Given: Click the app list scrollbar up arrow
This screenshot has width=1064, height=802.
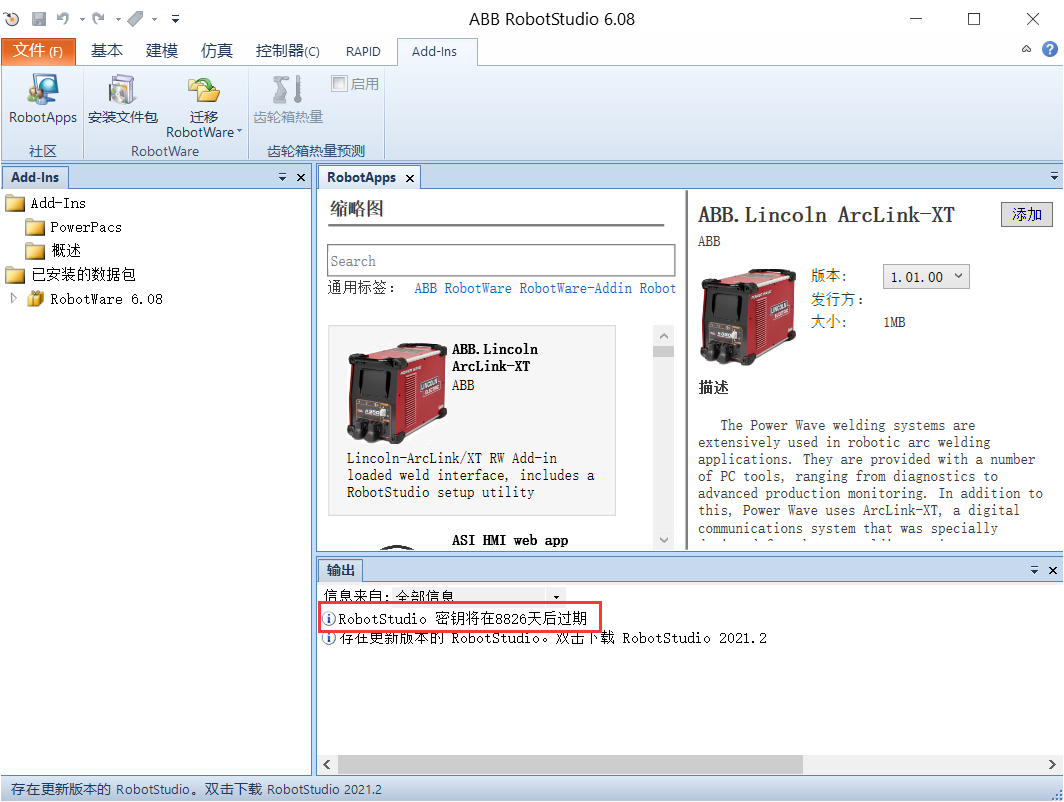Looking at the screenshot, I should (664, 336).
